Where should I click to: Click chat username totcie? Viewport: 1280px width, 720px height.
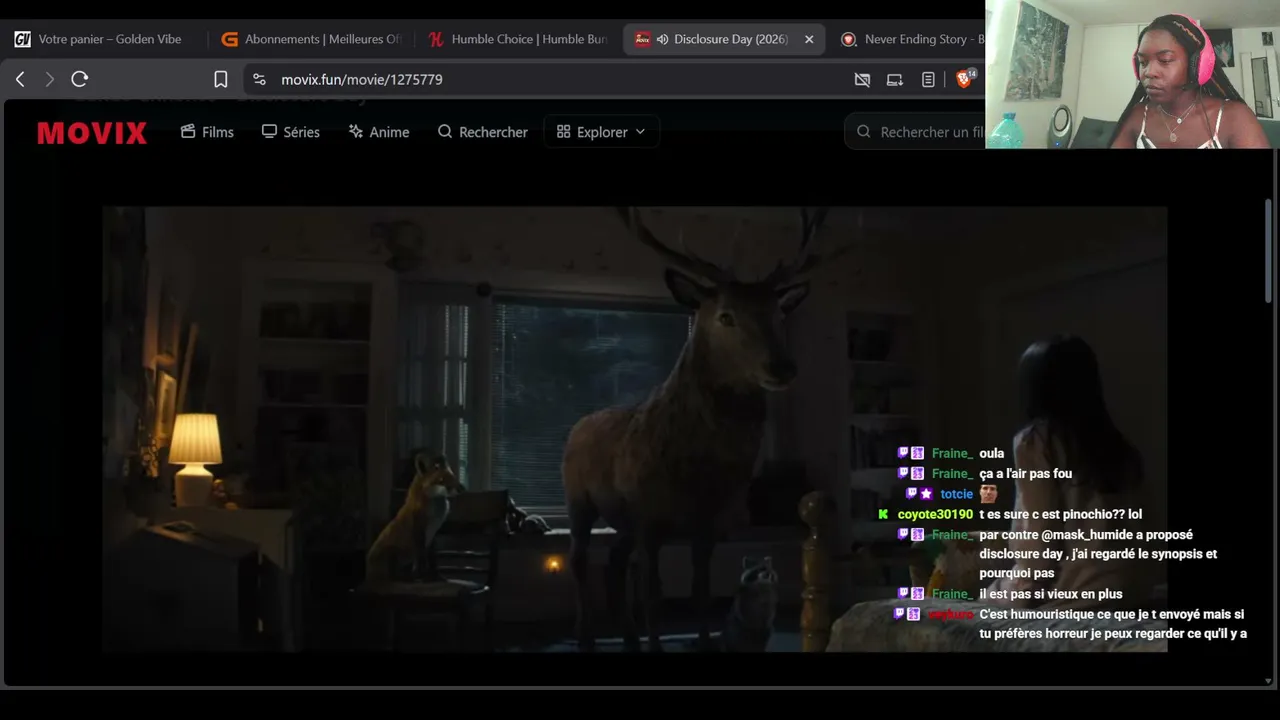(x=956, y=494)
